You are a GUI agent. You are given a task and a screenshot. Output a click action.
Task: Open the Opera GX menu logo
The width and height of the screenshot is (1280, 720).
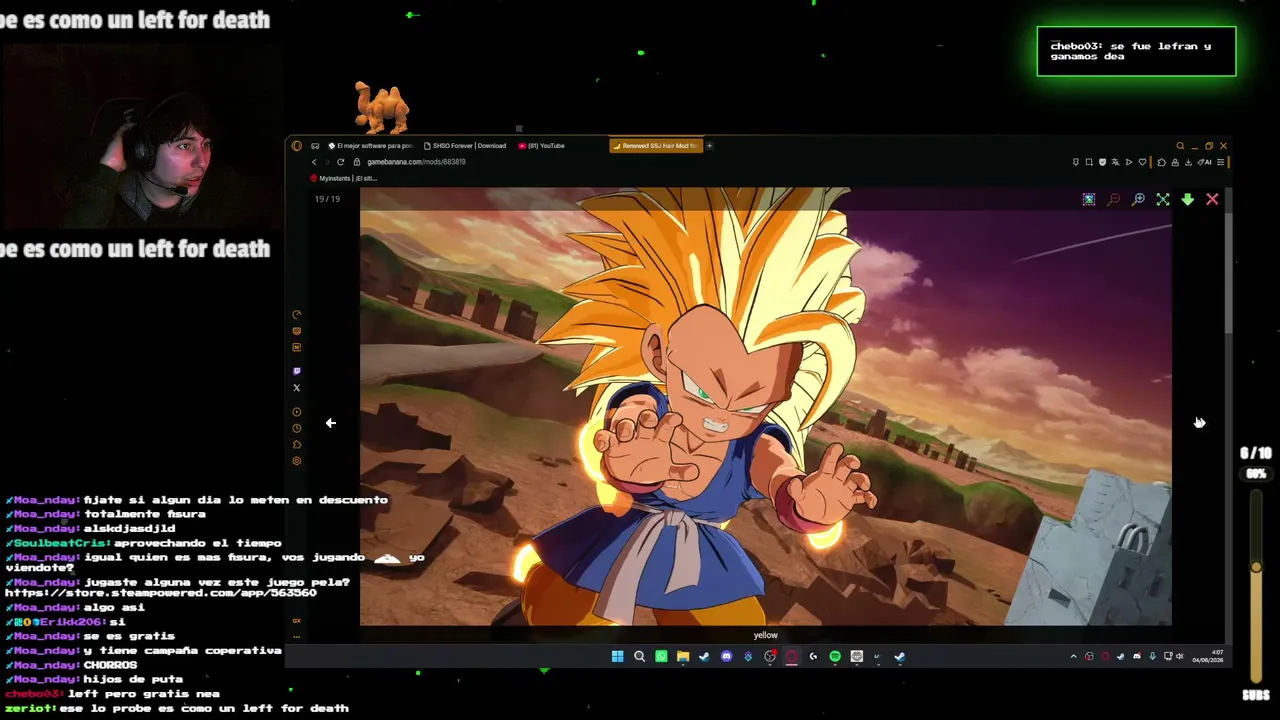[296, 146]
